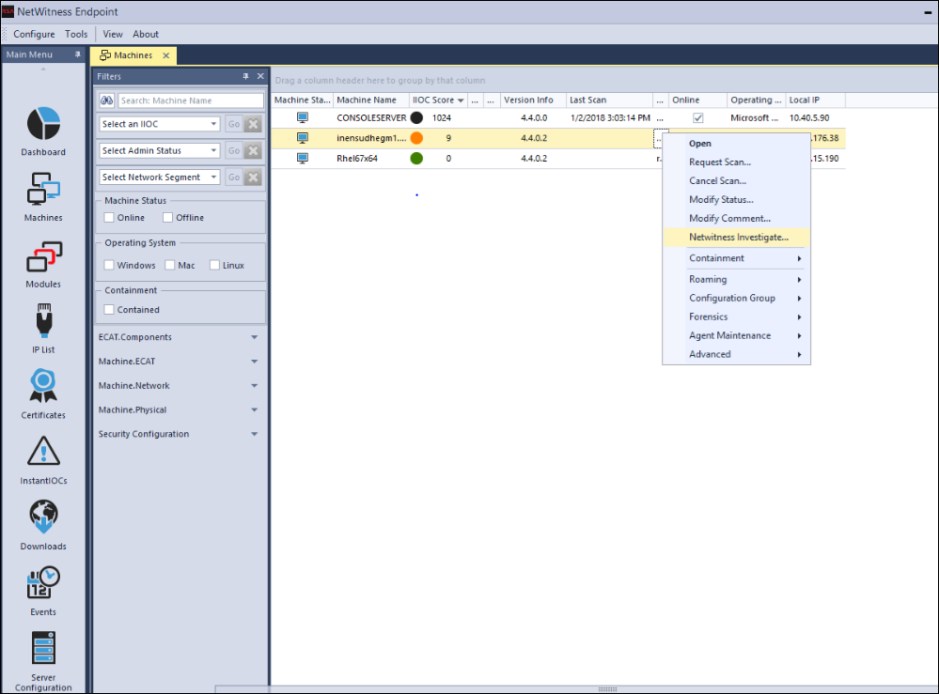939x694 pixels.
Task: Click the Modules icon in the sidebar
Action: (43, 258)
